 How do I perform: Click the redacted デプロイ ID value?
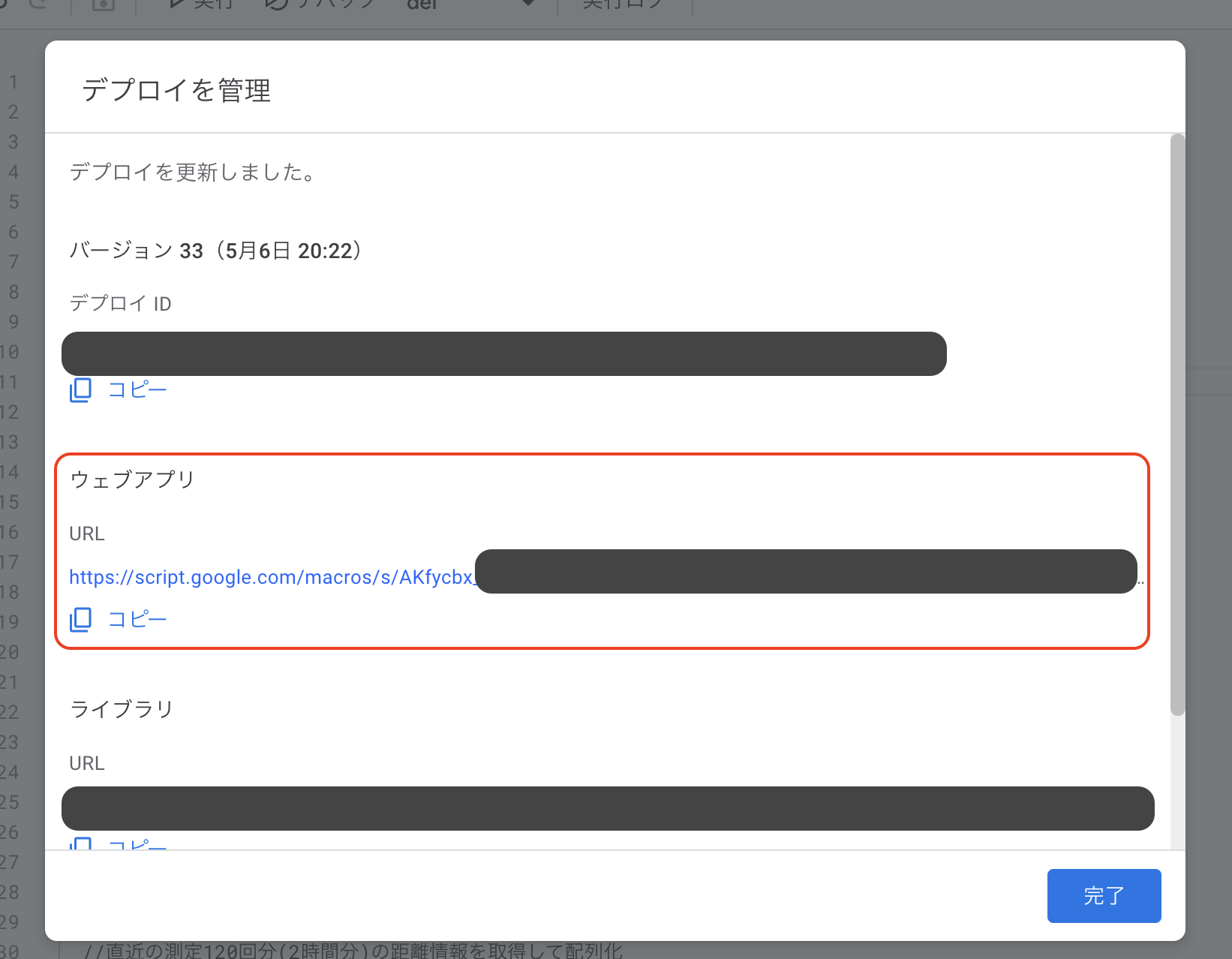click(503, 354)
